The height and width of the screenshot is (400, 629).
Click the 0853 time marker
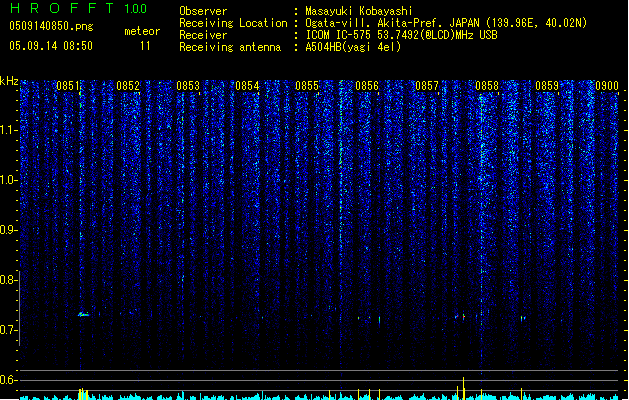(188, 86)
